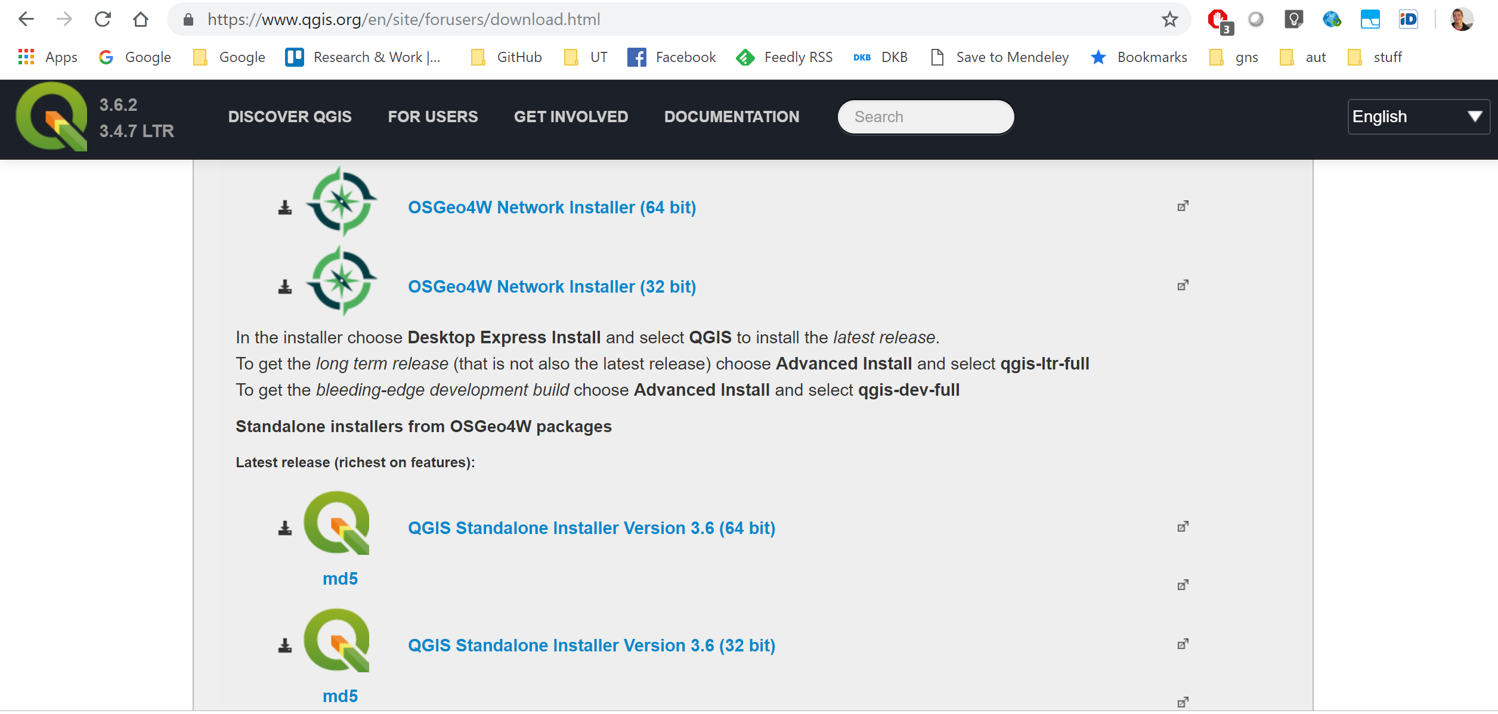Select DISCOVER QGIS in the navigation bar
Viewport: 1498px width, 714px height.
[x=289, y=117]
